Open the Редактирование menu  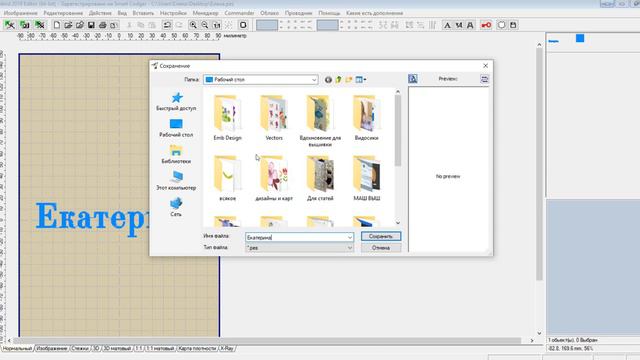(x=63, y=13)
